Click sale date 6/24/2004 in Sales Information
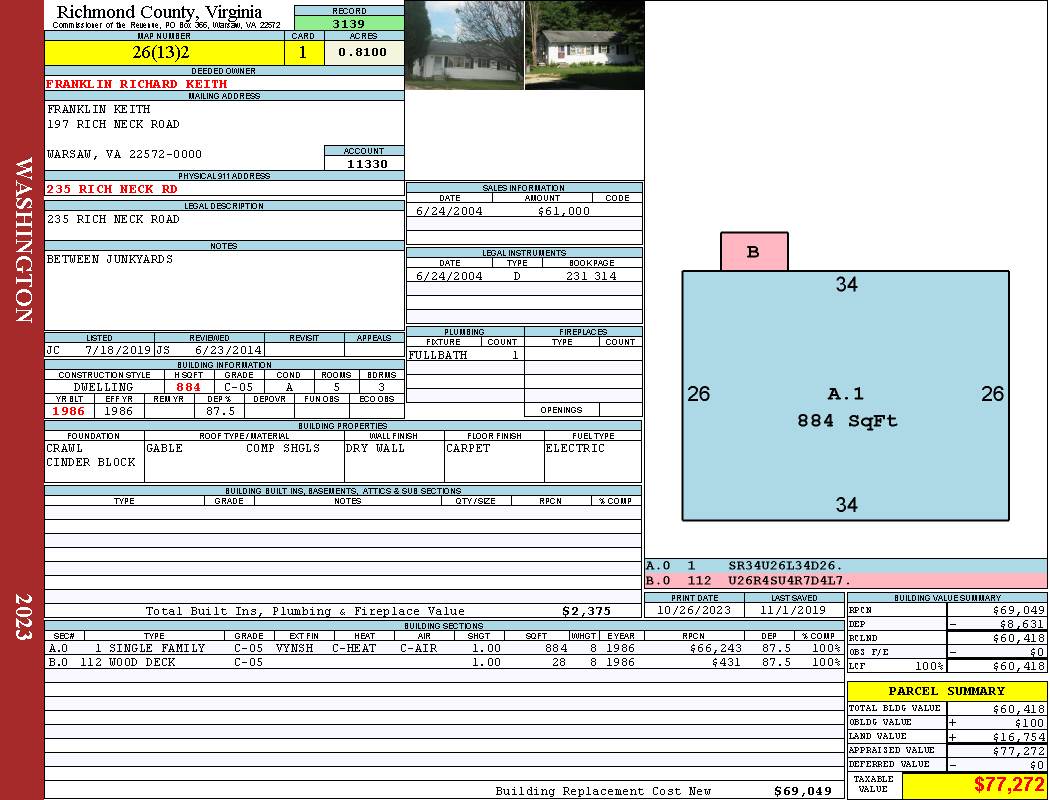This screenshot has height=800, width=1050. pyautogui.click(x=449, y=211)
